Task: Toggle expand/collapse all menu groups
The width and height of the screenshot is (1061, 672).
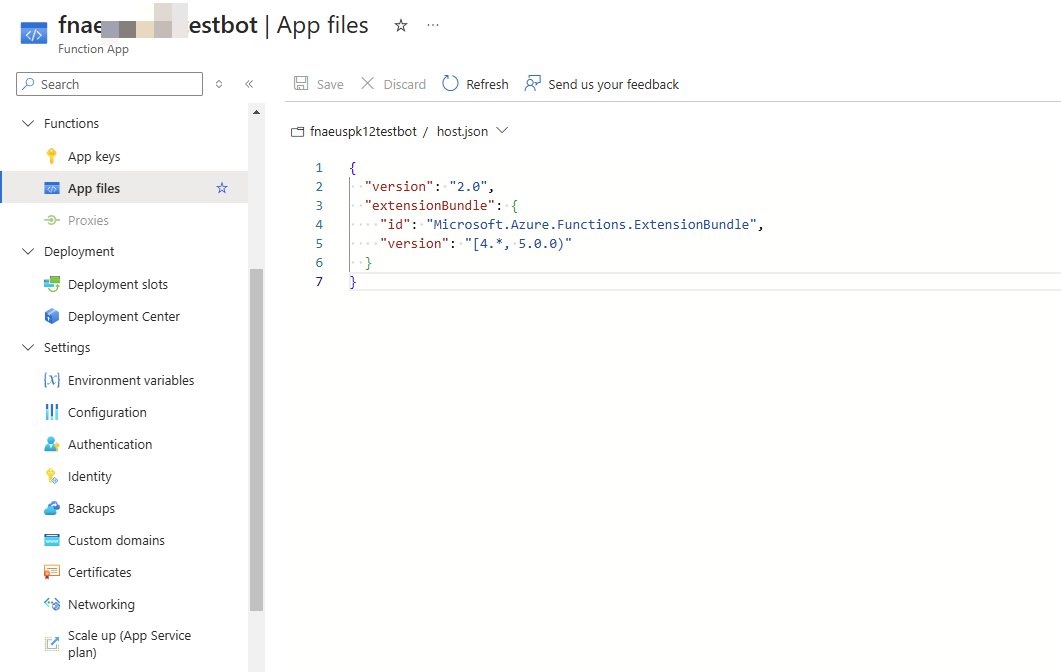Action: click(x=219, y=84)
